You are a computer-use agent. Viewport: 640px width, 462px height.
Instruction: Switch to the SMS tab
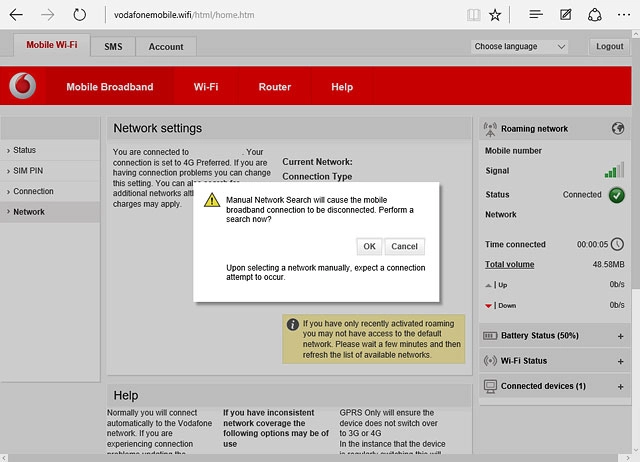(113, 47)
